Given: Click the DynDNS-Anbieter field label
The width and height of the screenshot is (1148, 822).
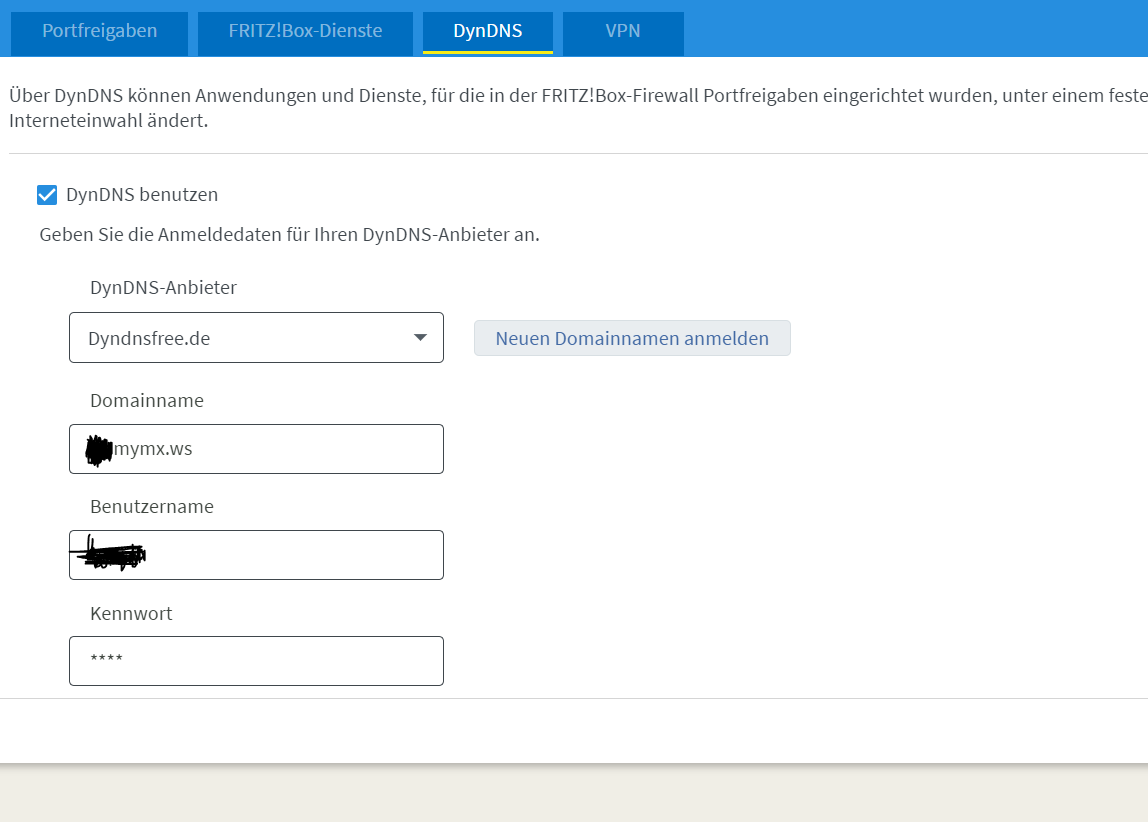Looking at the screenshot, I should [x=163, y=288].
